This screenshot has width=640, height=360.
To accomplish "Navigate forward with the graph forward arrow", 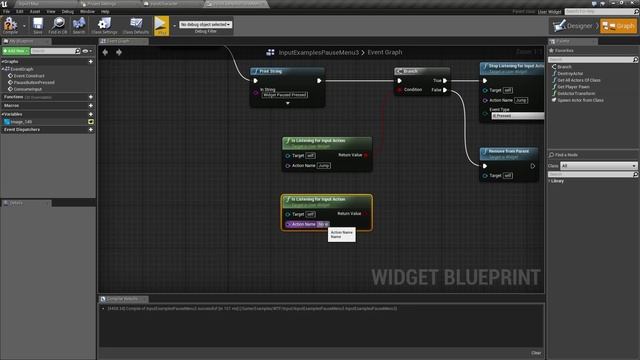I will click(x=119, y=52).
